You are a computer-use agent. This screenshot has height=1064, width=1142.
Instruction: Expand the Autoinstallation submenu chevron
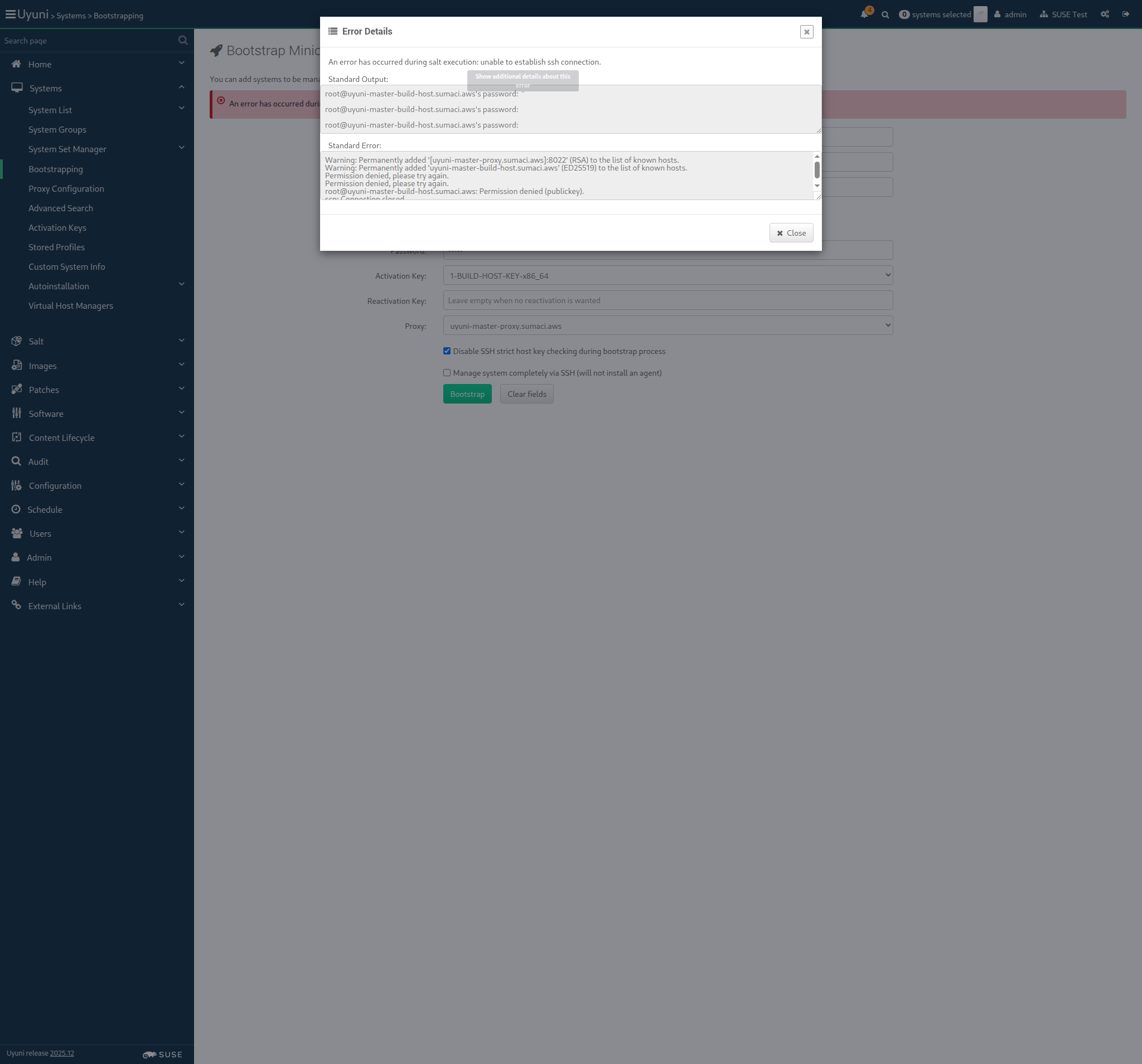tap(182, 285)
